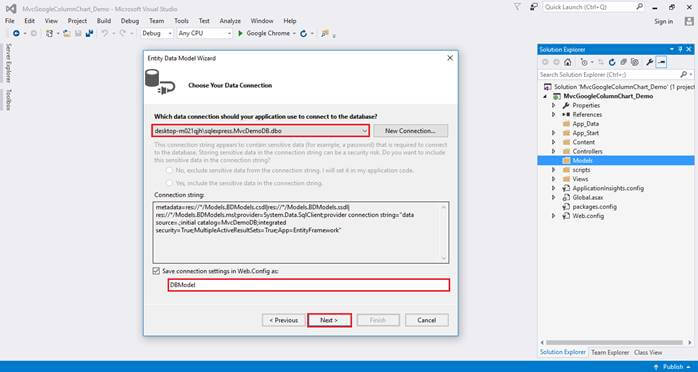Click the Show All Files icon
This screenshot has height=372, width=698.
tap(635, 63)
